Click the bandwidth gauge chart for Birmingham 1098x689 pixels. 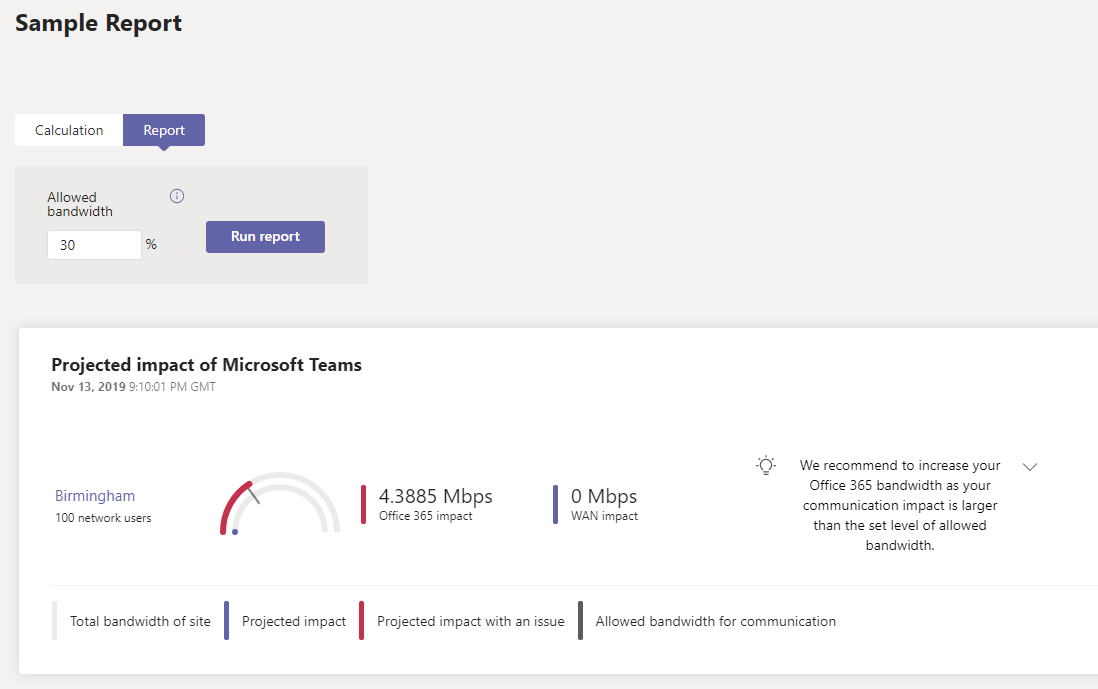click(279, 504)
